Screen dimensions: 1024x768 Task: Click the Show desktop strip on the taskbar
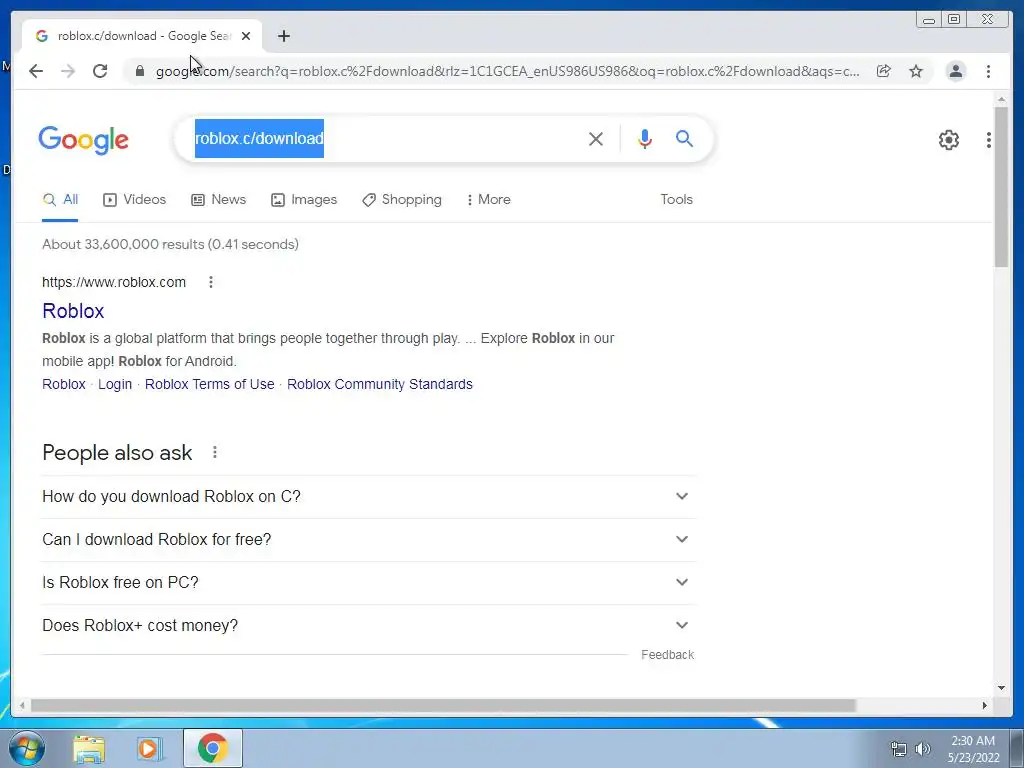(x=1017, y=748)
